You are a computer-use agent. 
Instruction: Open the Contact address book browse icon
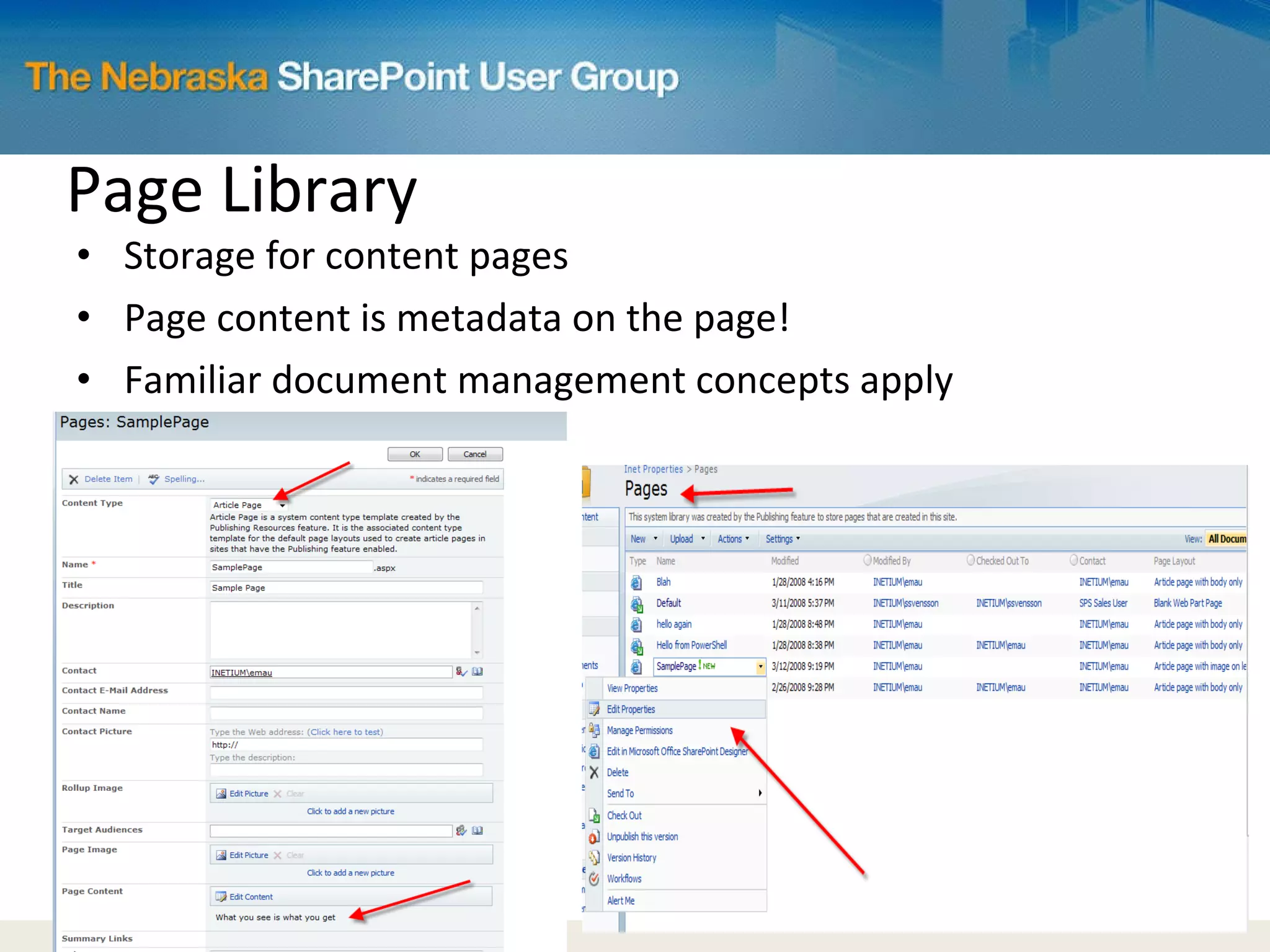pyautogui.click(x=477, y=672)
